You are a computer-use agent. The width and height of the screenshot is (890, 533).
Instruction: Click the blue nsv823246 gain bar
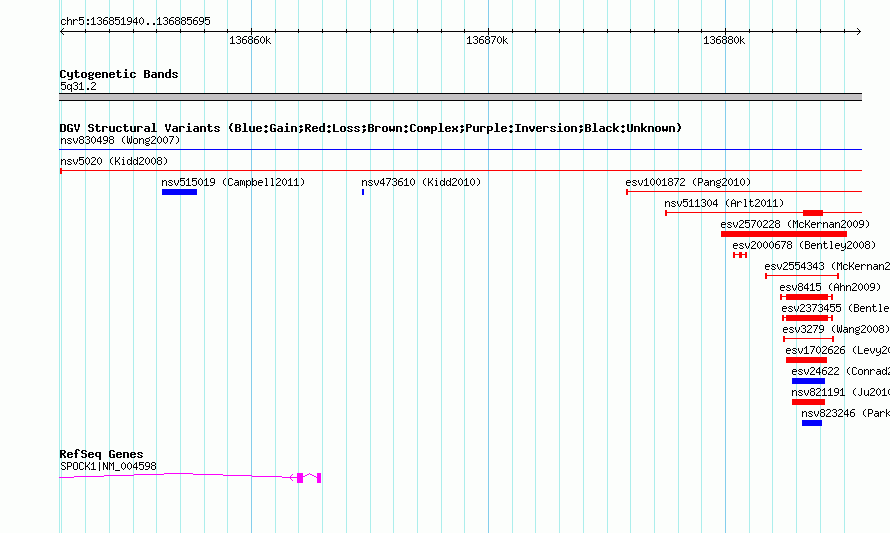(812, 423)
